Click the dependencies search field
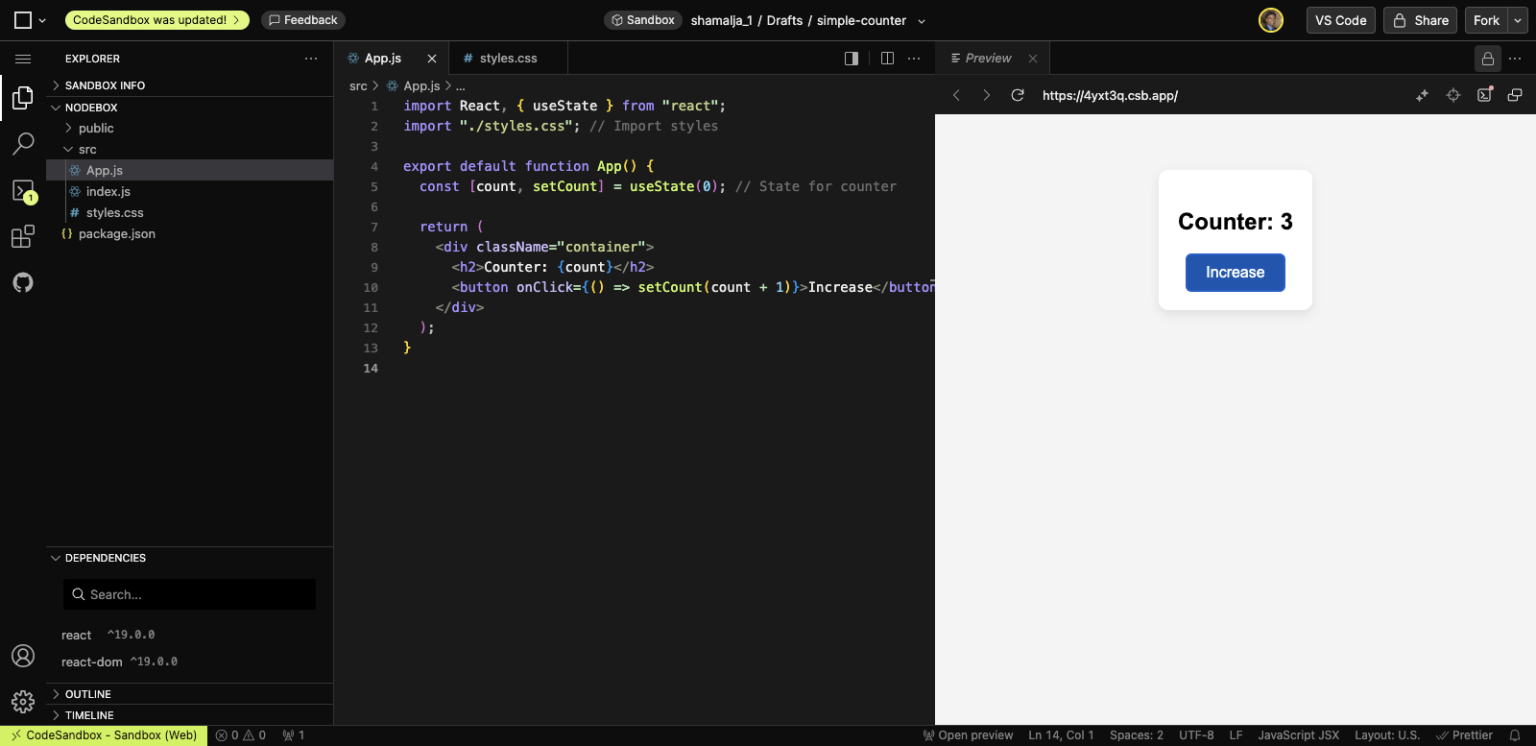1536x746 pixels. pos(189,594)
